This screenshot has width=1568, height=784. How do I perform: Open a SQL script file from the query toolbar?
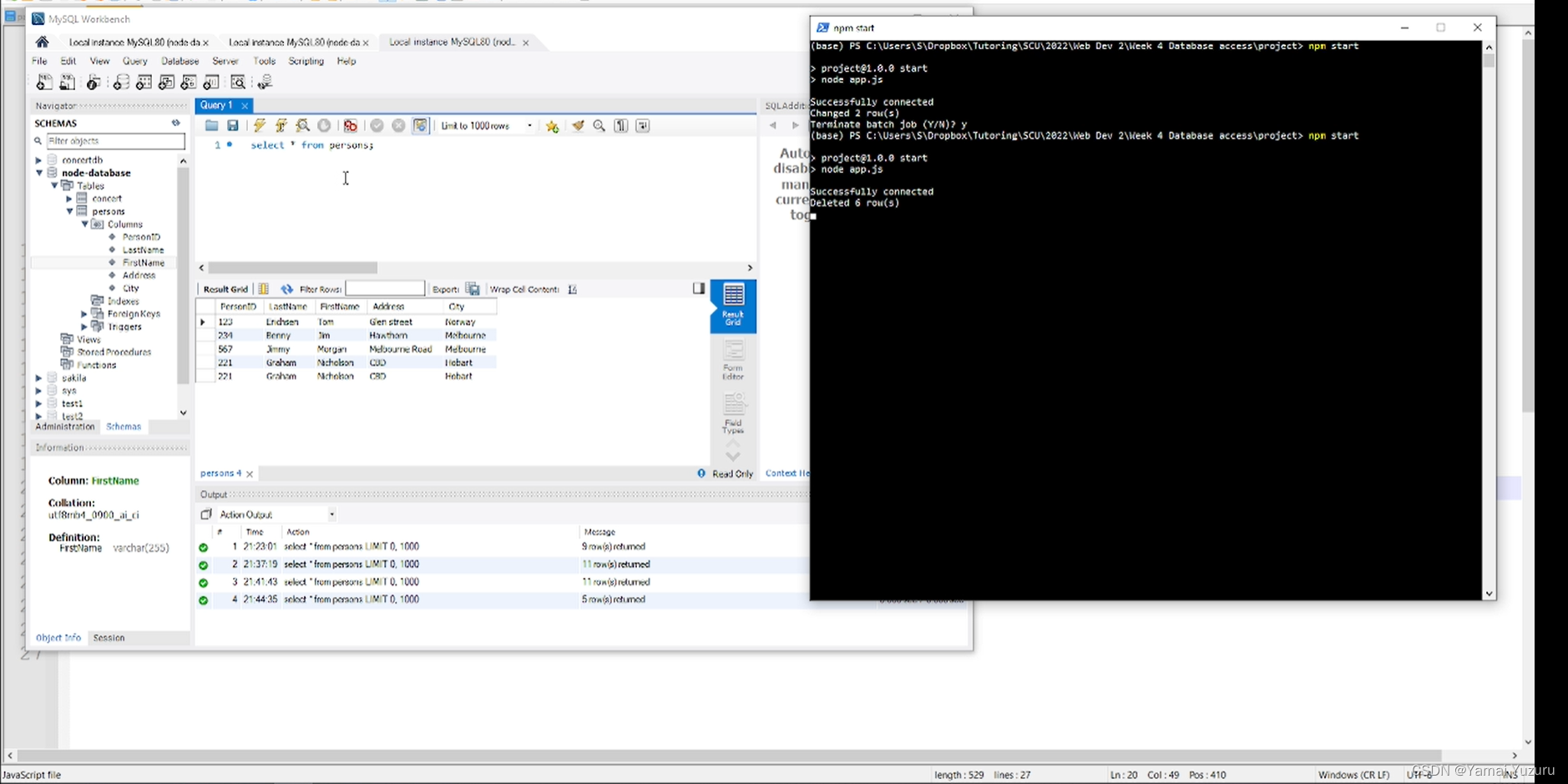[211, 125]
